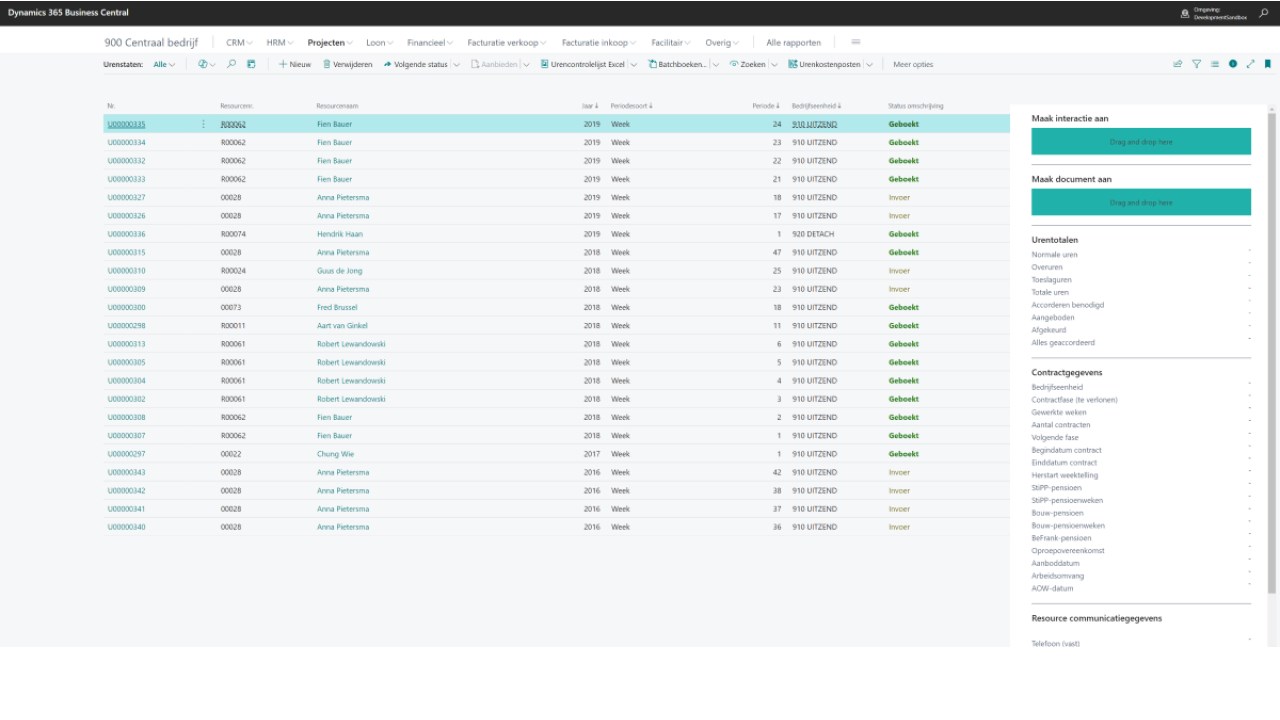Open the Financieel menu
This screenshot has height=720, width=1280.
430,43
